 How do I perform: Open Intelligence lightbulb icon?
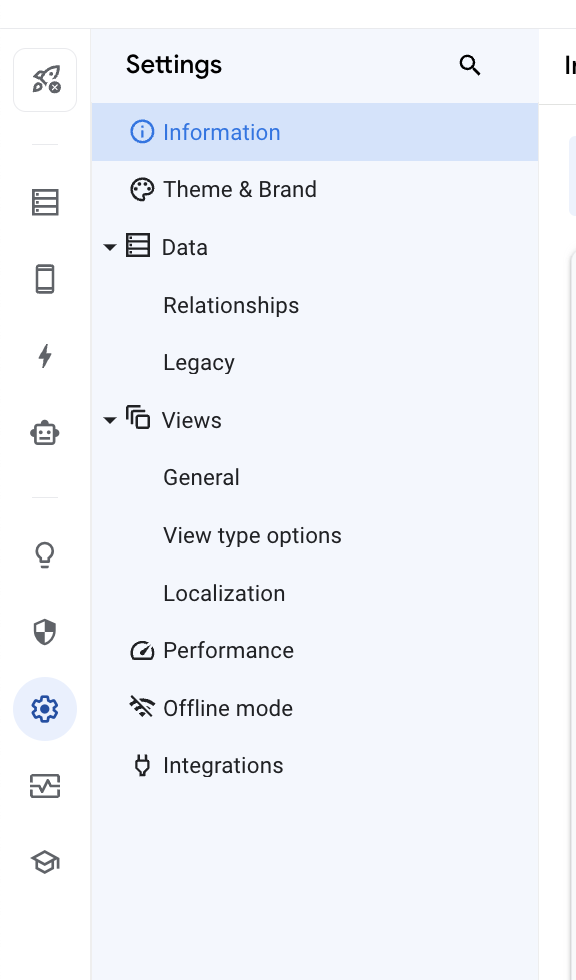(45, 555)
